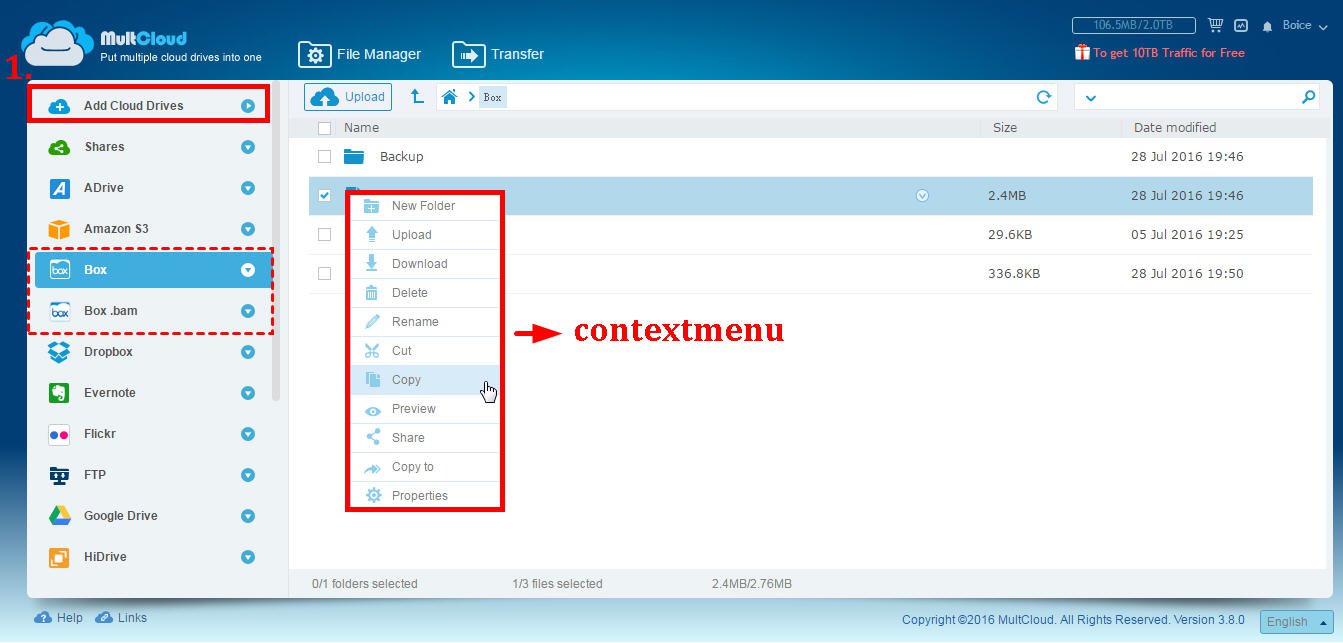The image size is (1343, 643).
Task: Choose Share from context menu
Action: click(x=424, y=438)
